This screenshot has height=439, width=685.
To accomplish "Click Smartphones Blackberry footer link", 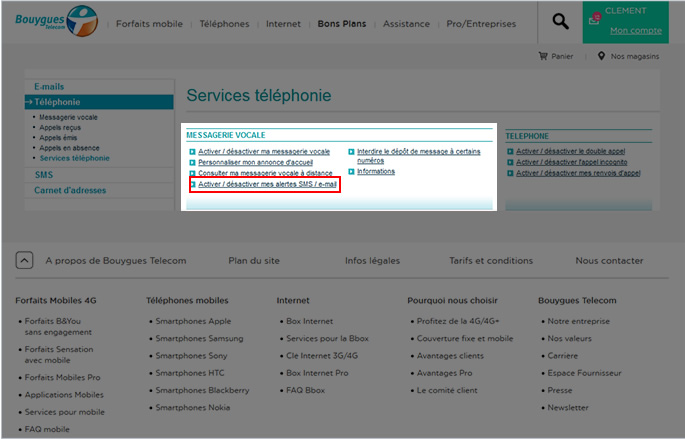I will (x=202, y=391).
